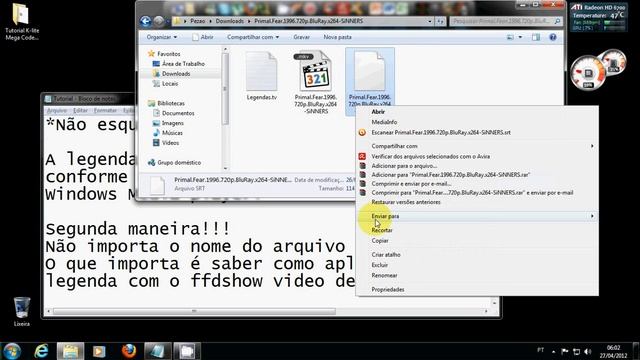Open Notepad taskbar button

pyautogui.click(x=158, y=351)
